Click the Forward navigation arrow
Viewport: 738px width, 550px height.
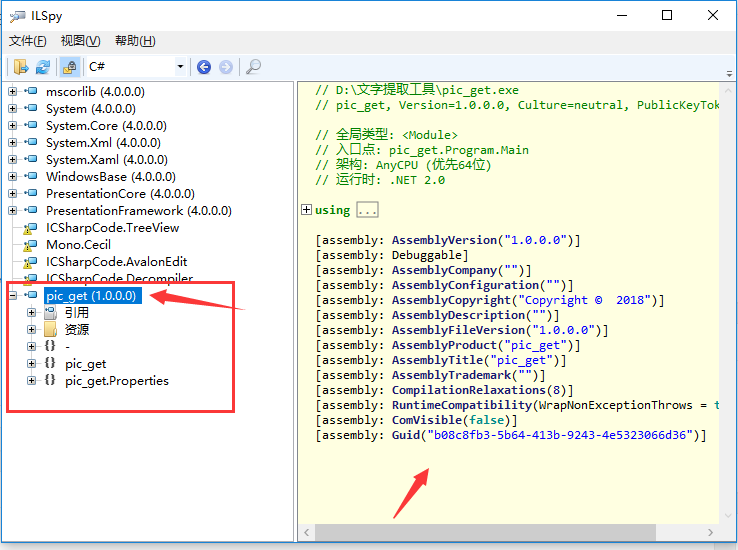(x=226, y=67)
